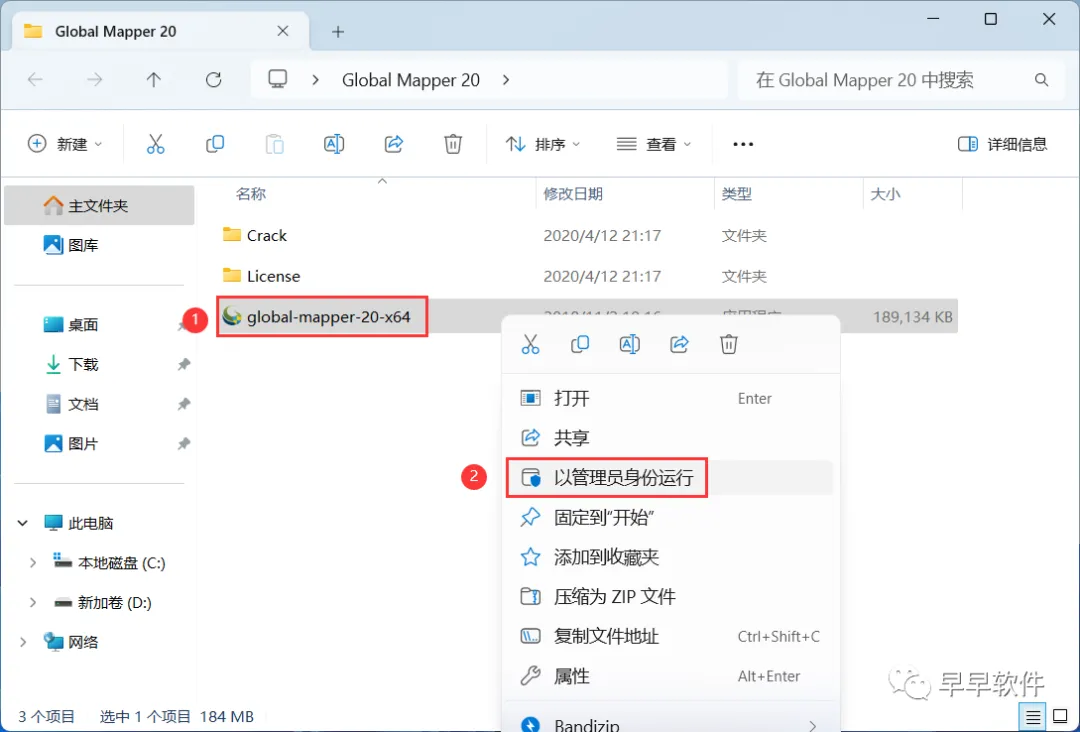Click the toolbar Rename icon
1080x732 pixels.
point(334,144)
